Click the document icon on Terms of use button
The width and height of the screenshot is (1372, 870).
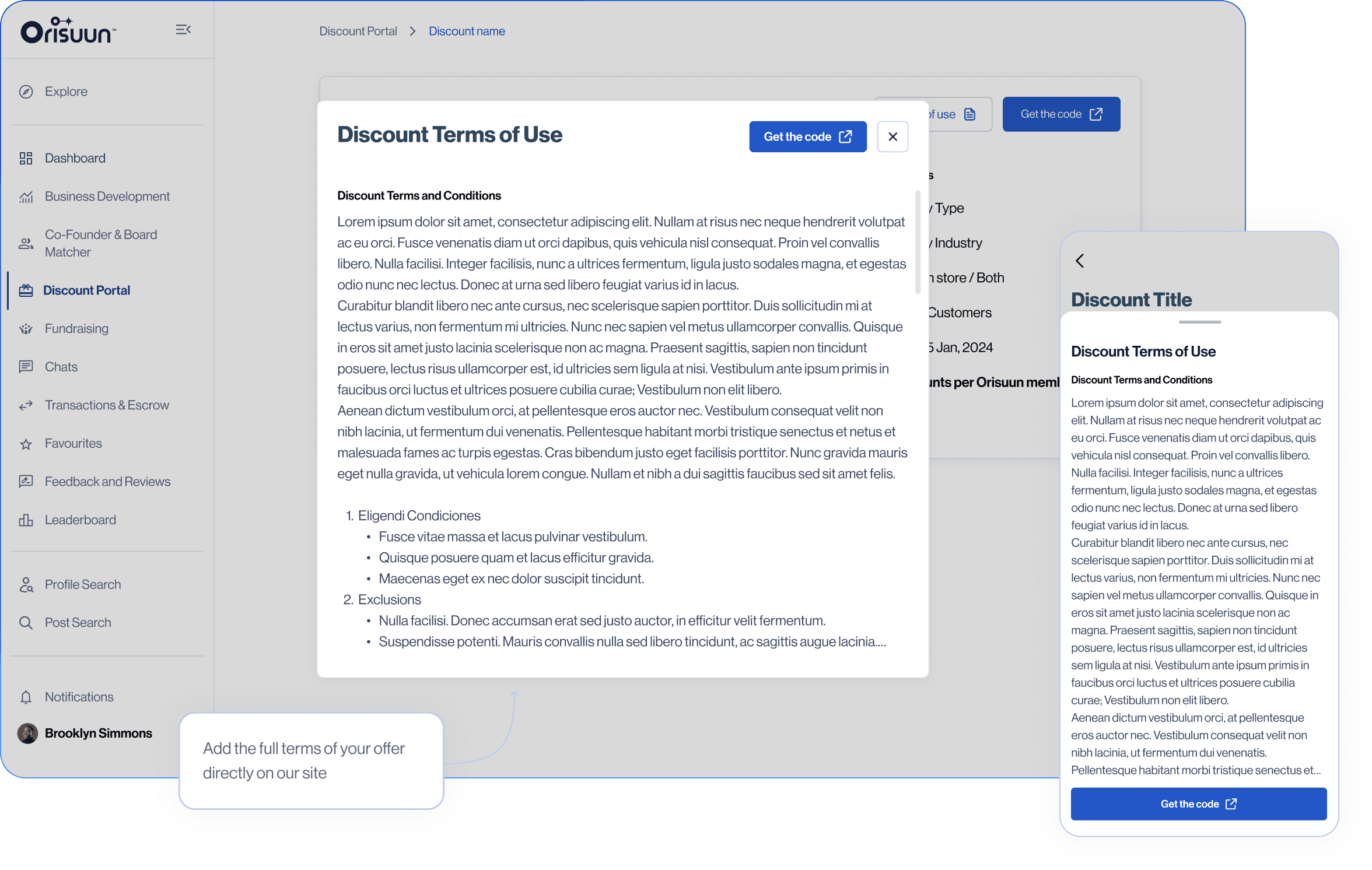970,114
